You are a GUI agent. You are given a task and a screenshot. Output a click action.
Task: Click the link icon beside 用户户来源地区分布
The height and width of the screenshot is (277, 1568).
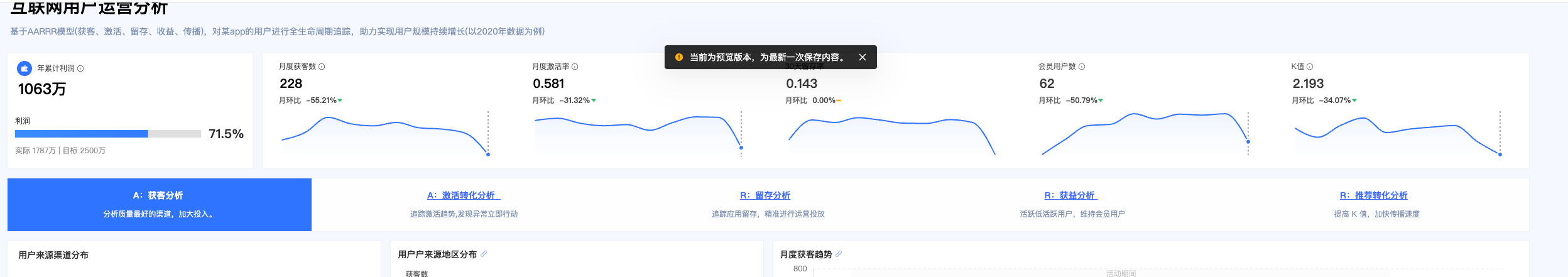pyautogui.click(x=484, y=254)
